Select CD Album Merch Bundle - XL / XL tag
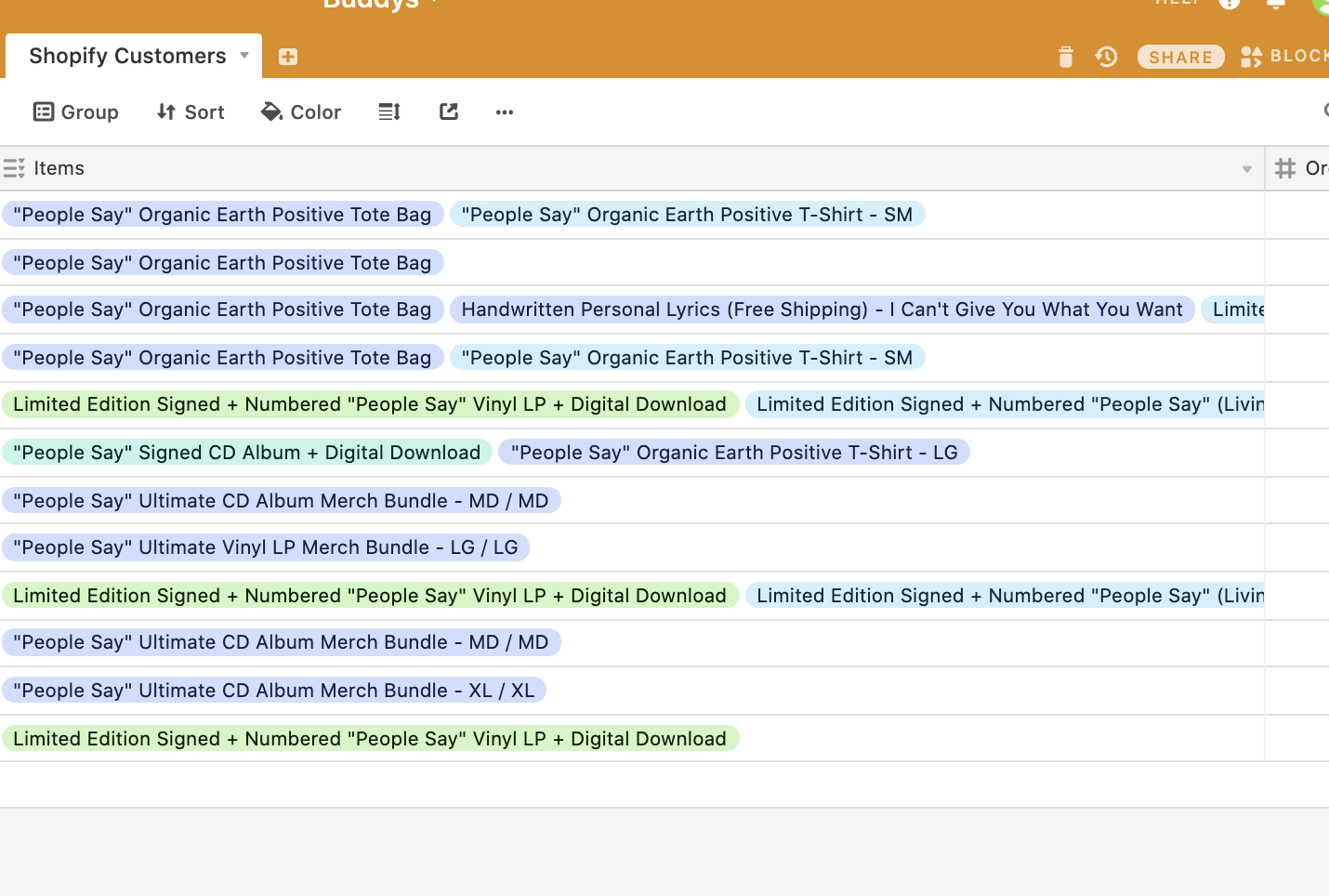 273,691
